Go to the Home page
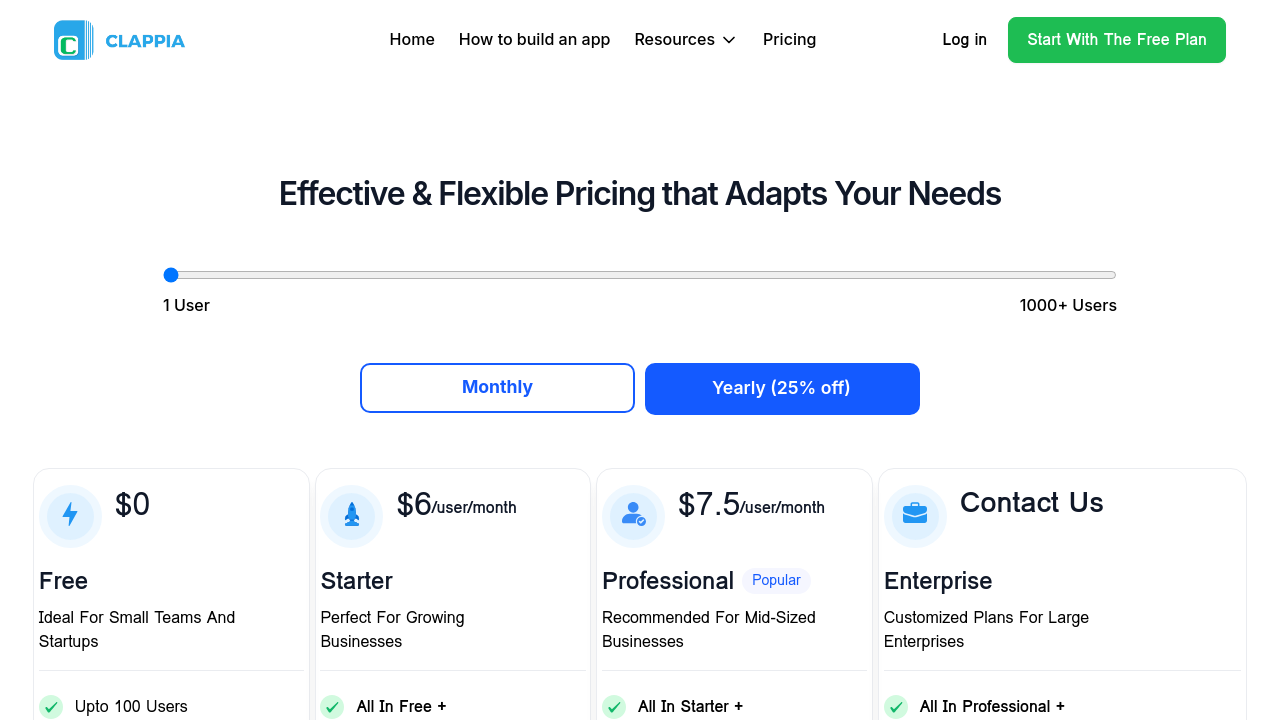The height and width of the screenshot is (720, 1280). click(412, 40)
